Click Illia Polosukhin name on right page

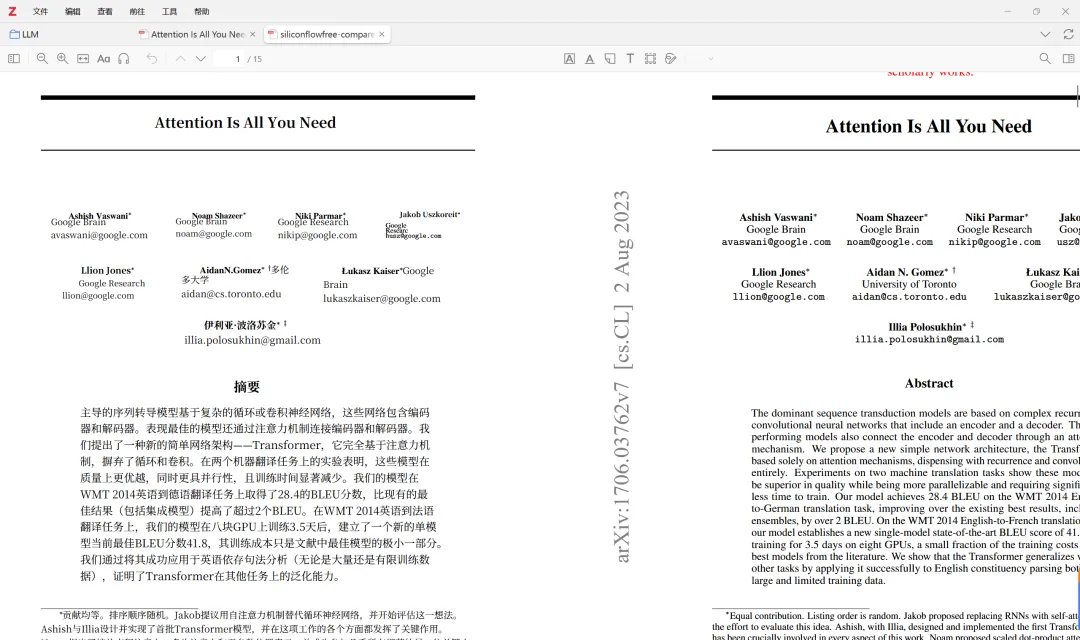[x=927, y=327]
